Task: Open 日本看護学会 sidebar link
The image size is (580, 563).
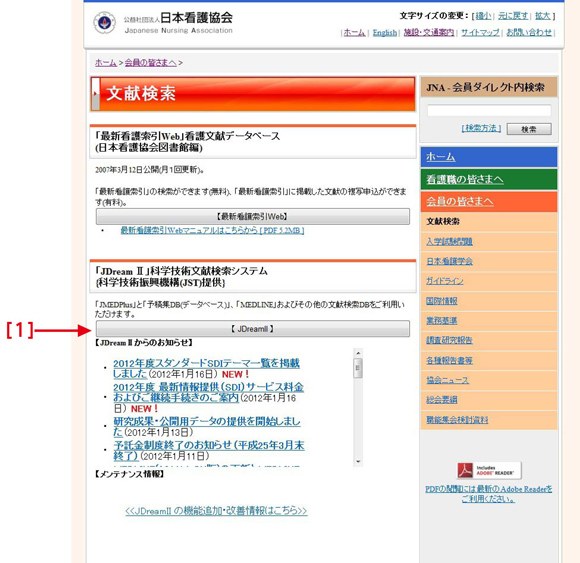Action: pyautogui.click(x=449, y=261)
